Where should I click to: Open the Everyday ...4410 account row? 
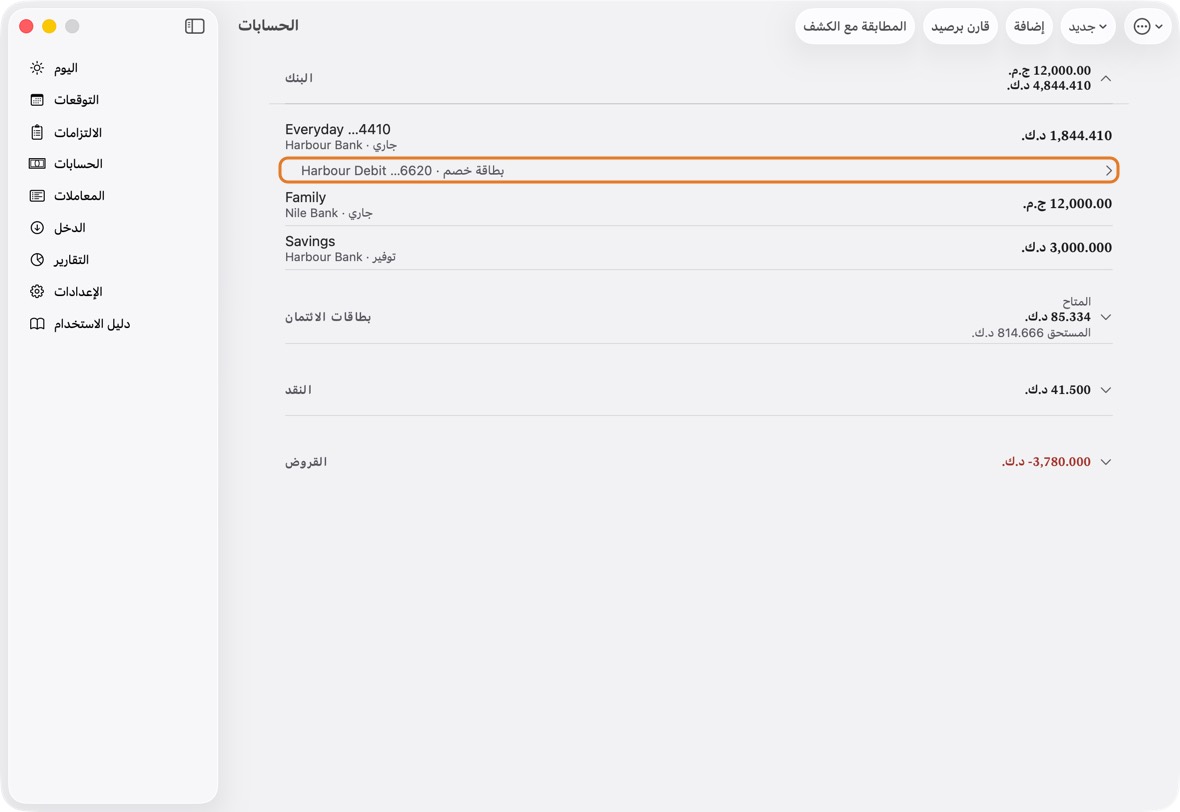698,136
